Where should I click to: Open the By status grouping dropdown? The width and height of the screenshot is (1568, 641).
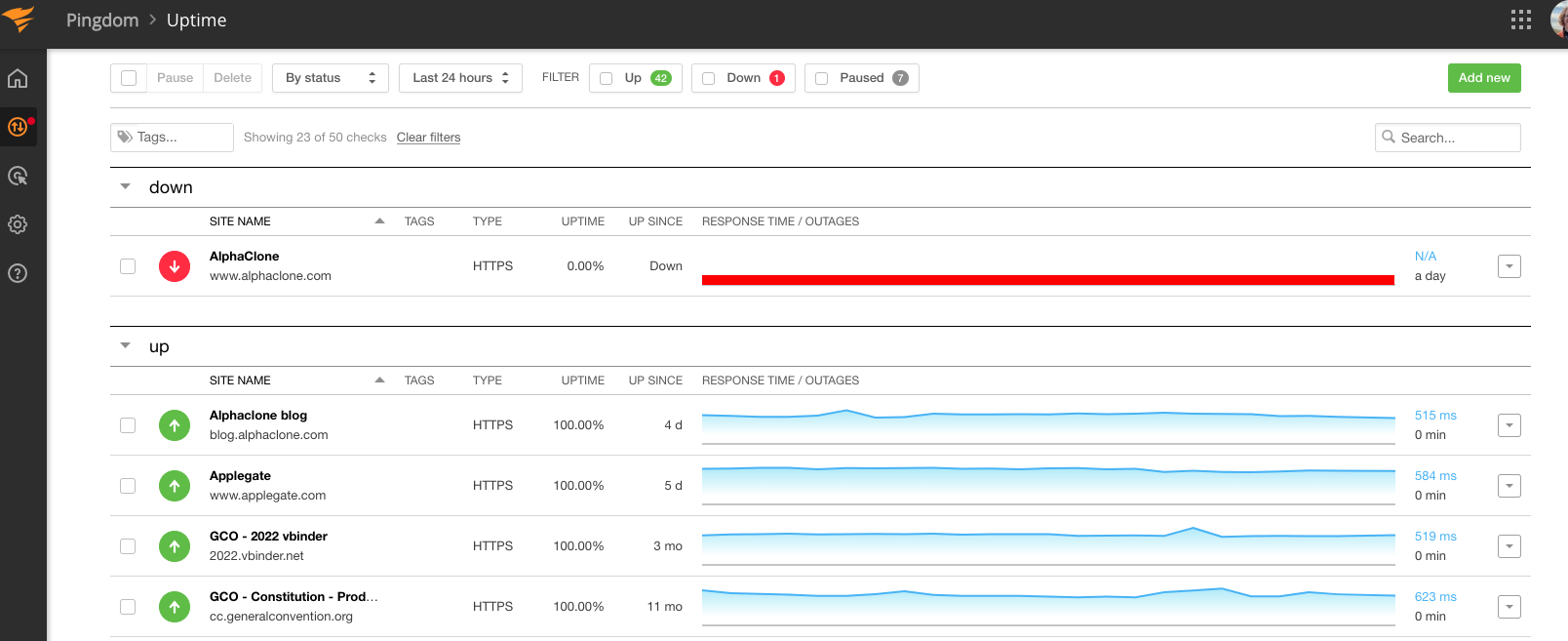pos(331,78)
